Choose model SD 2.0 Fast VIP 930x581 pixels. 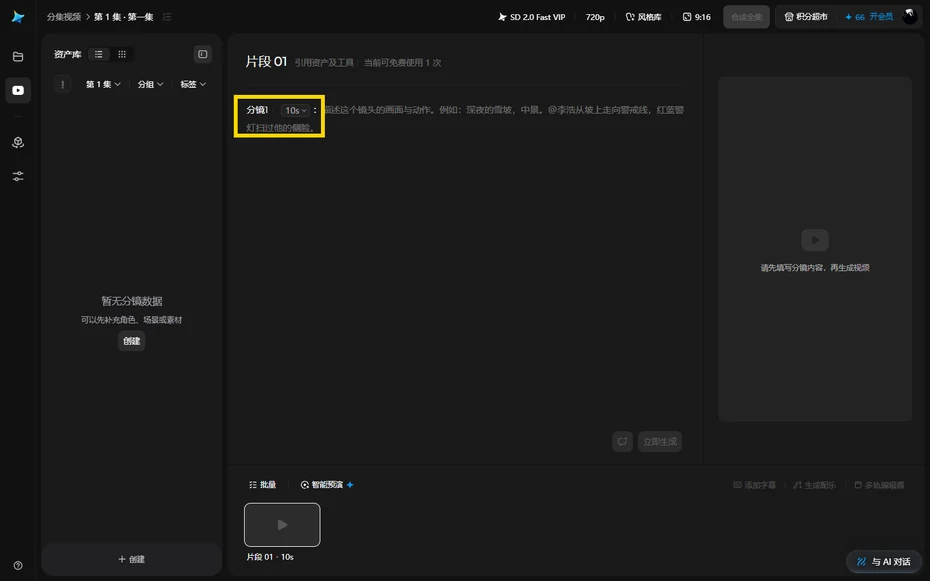[531, 17]
